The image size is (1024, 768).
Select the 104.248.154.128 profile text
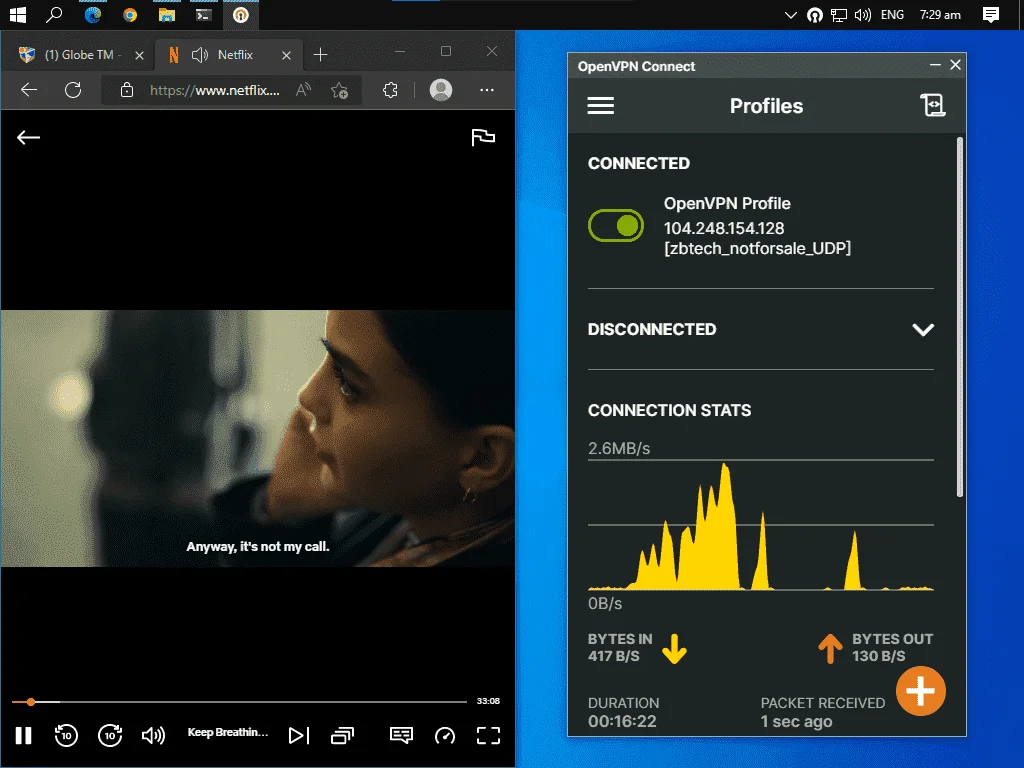724,228
